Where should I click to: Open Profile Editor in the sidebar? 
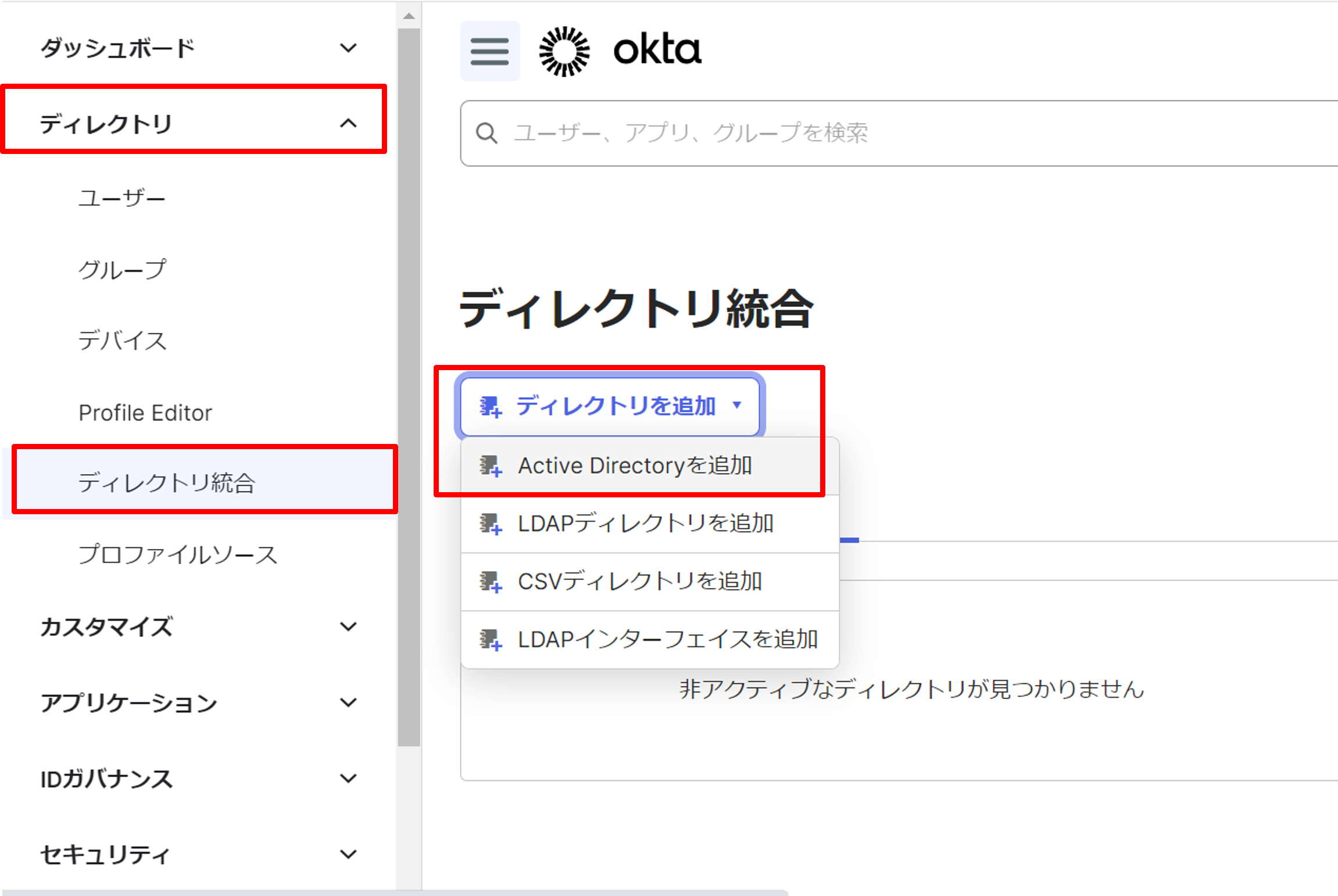pyautogui.click(x=145, y=413)
